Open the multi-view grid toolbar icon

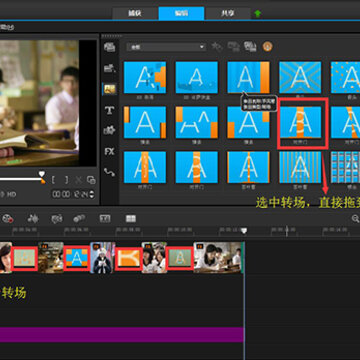coord(131,219)
